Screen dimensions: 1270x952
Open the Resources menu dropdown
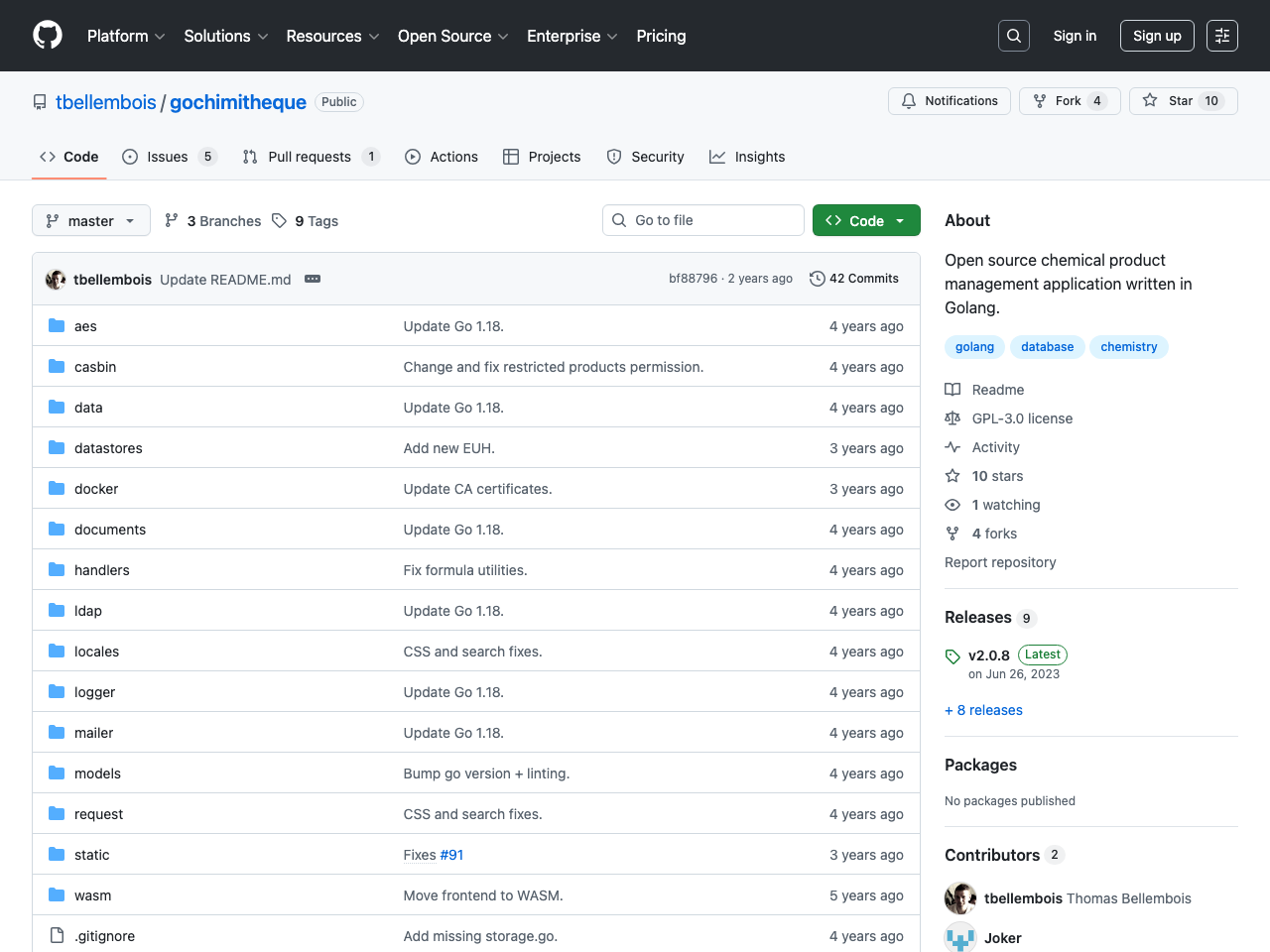point(331,36)
